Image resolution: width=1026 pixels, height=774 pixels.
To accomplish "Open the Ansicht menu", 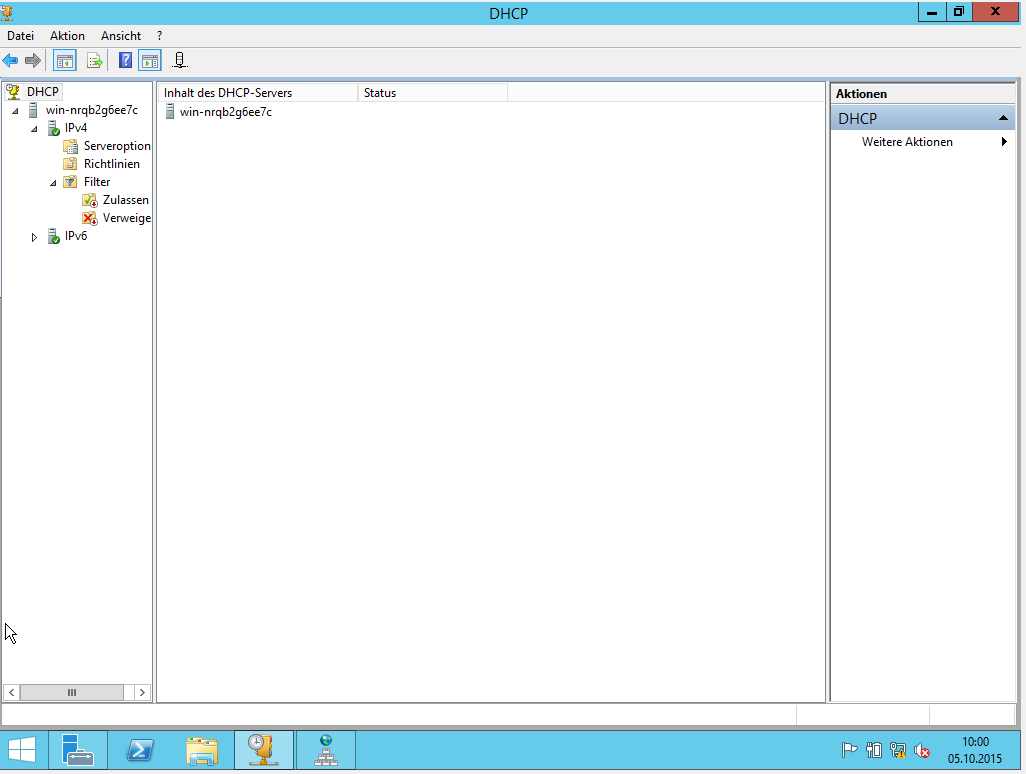I will click(121, 36).
